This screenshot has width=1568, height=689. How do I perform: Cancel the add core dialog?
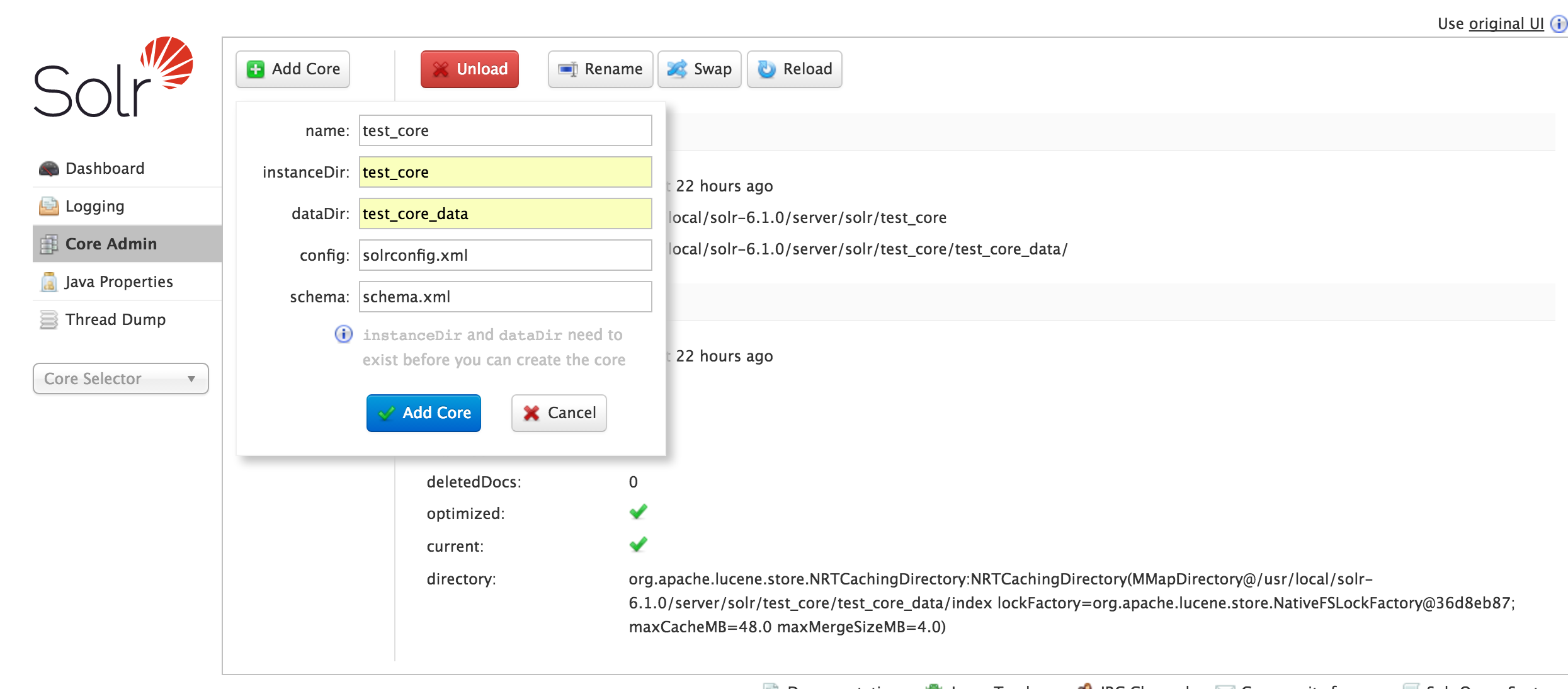[x=559, y=413]
